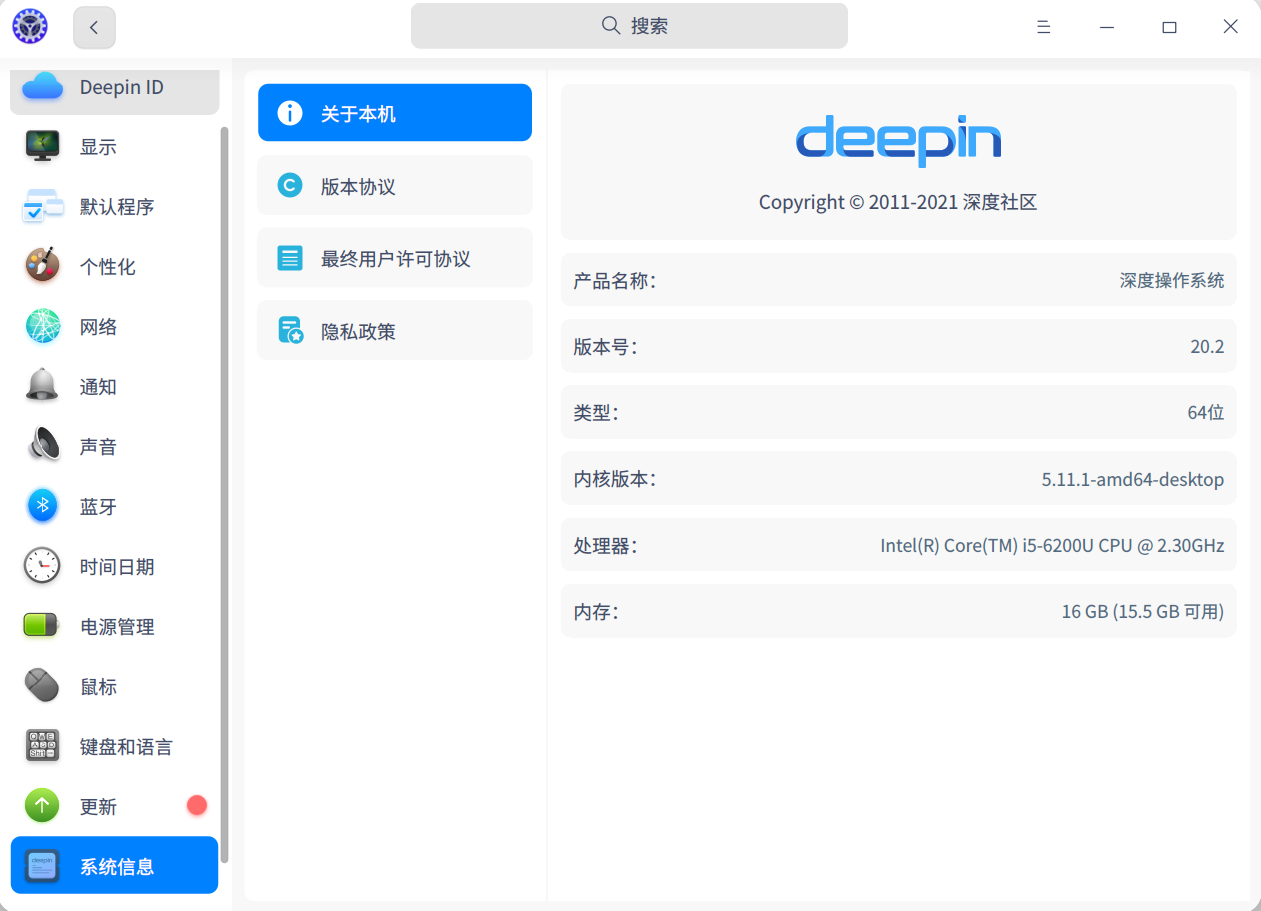Click the deepin logo image
This screenshot has width=1261, height=911.
click(x=898, y=141)
